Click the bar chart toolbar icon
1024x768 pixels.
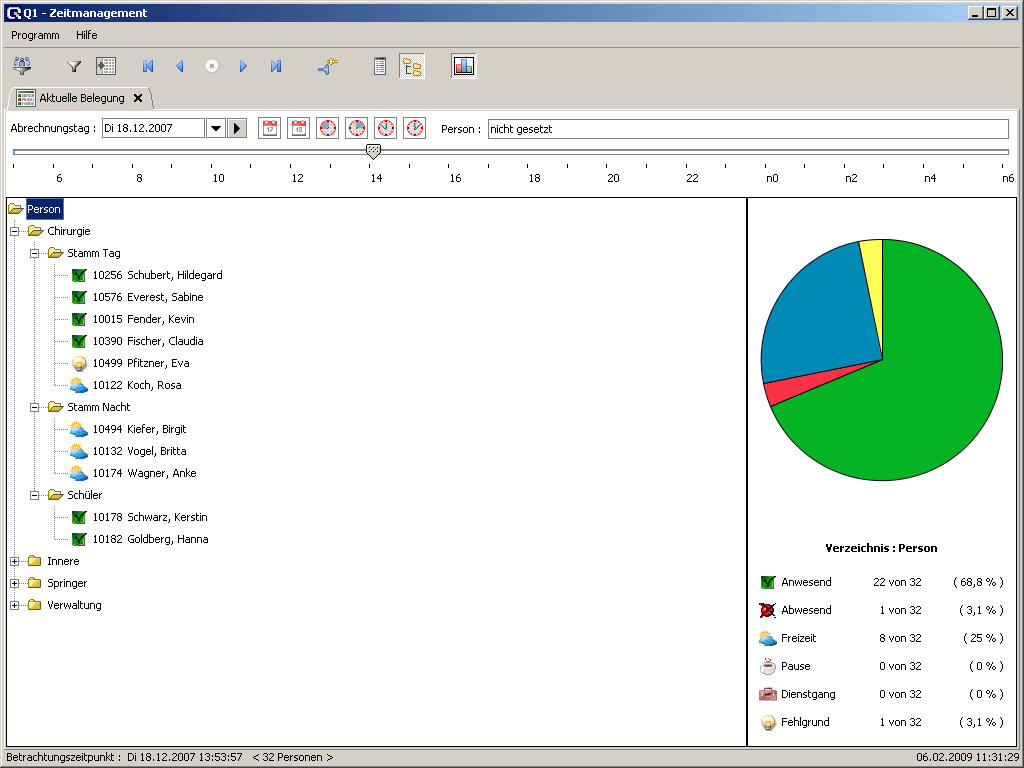(463, 66)
